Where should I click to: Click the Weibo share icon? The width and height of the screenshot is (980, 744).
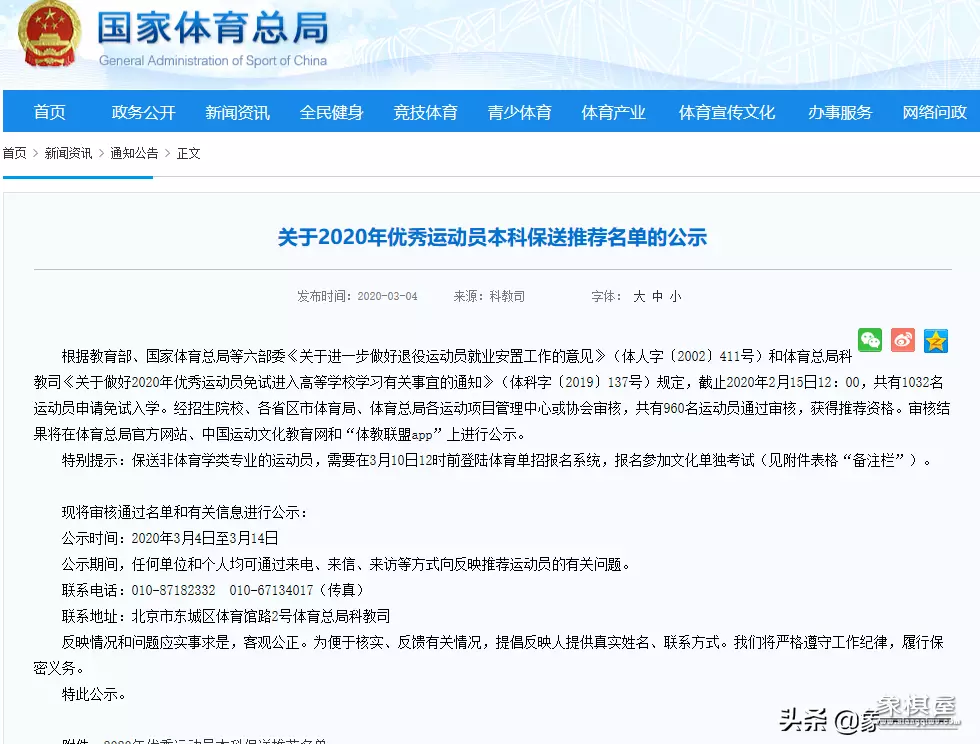click(903, 340)
